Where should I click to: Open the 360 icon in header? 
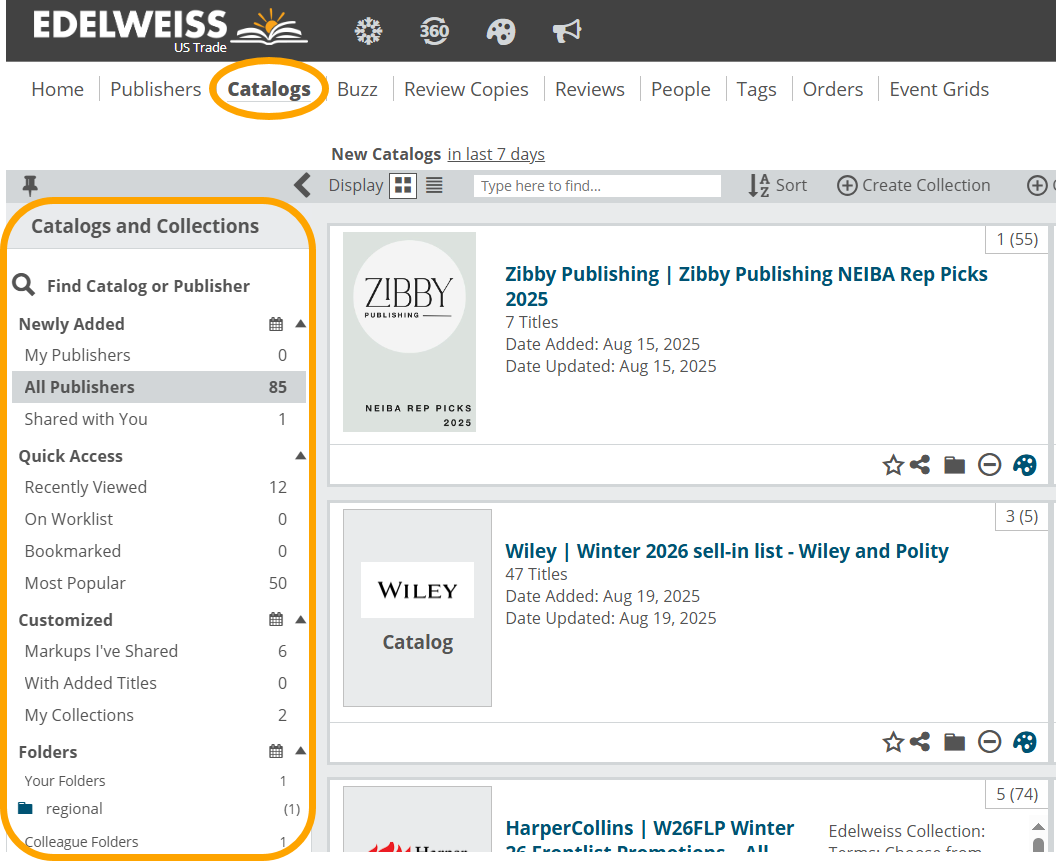tap(434, 31)
